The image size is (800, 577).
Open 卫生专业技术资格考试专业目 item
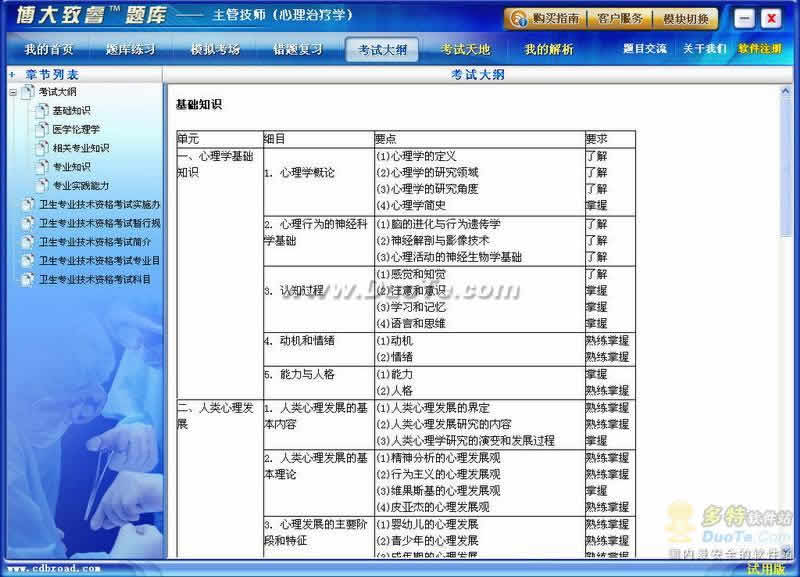[x=99, y=261]
